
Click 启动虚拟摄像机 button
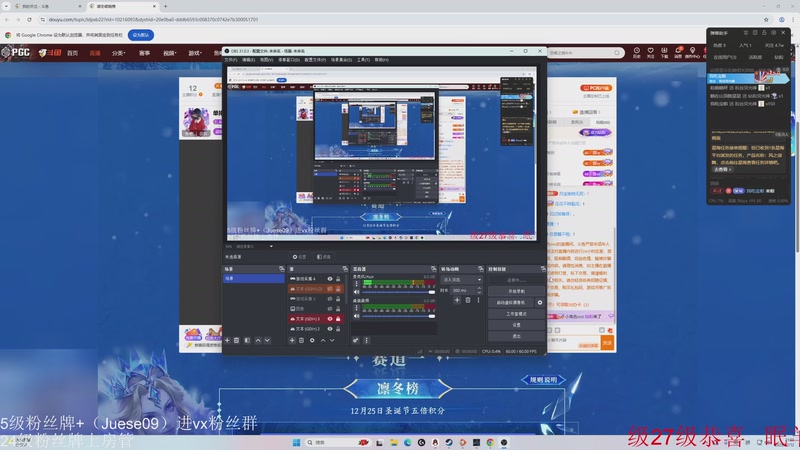click(x=511, y=303)
